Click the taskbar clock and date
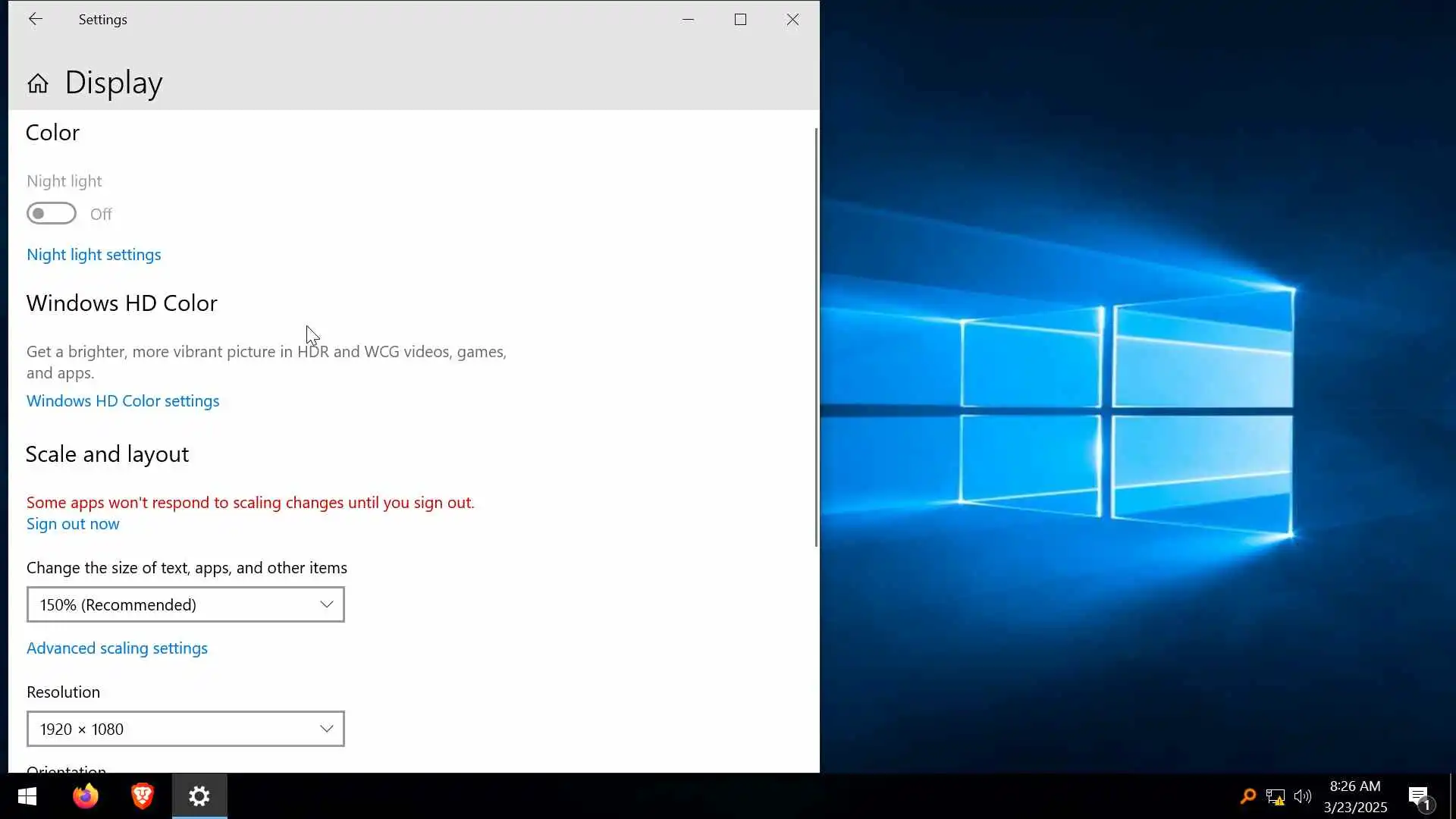Screen dimensions: 1456x819 tap(1355, 796)
